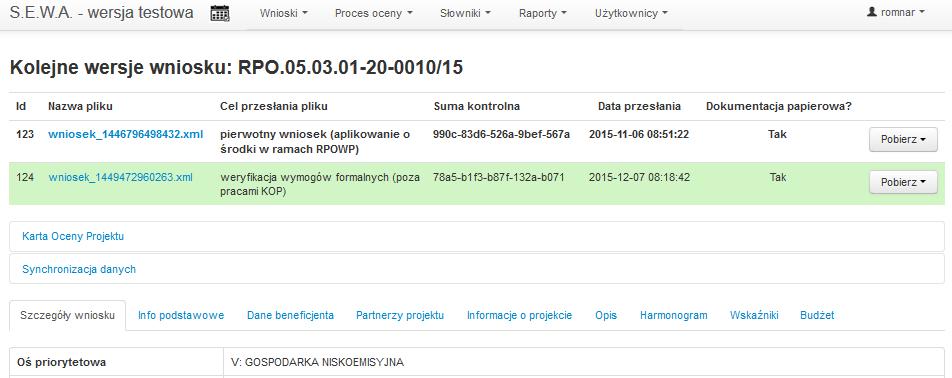The image size is (952, 378).
Task: Click the Nazwa pliku column header
Action: (x=80, y=106)
